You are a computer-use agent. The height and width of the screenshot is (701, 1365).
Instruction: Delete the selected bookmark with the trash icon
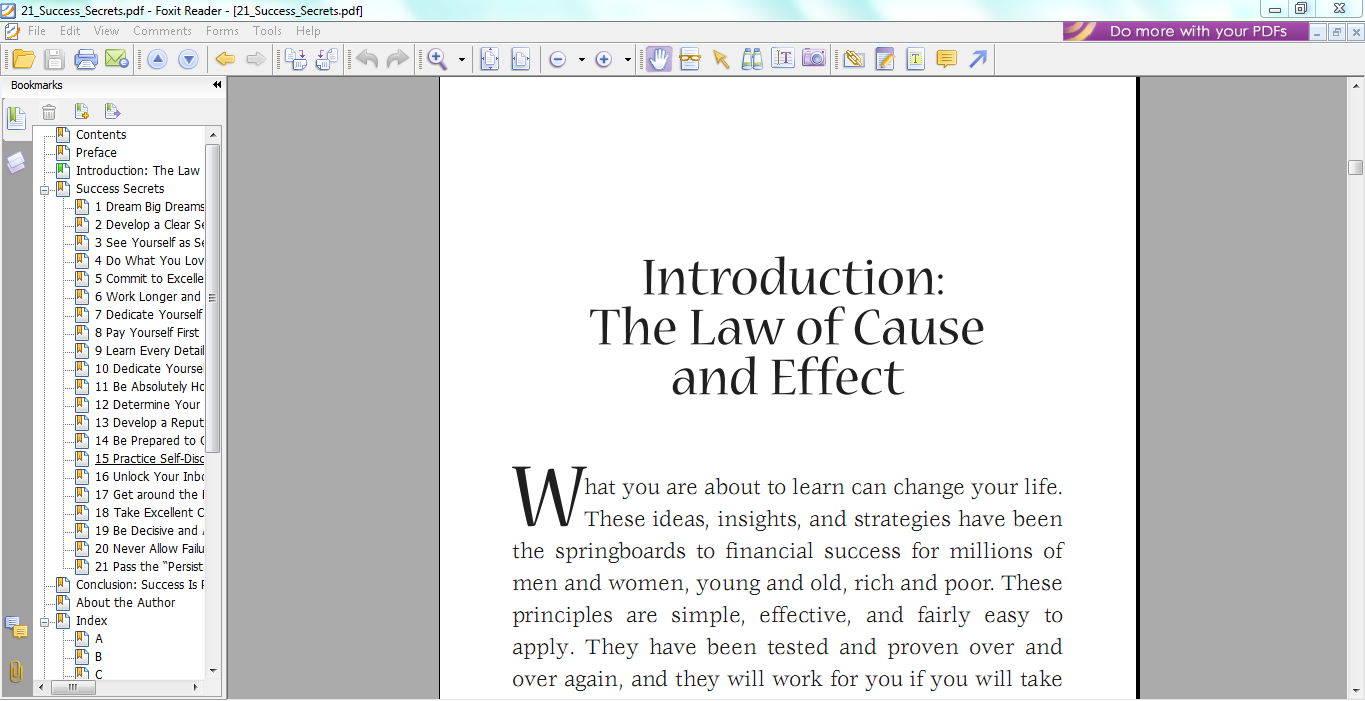(49, 112)
